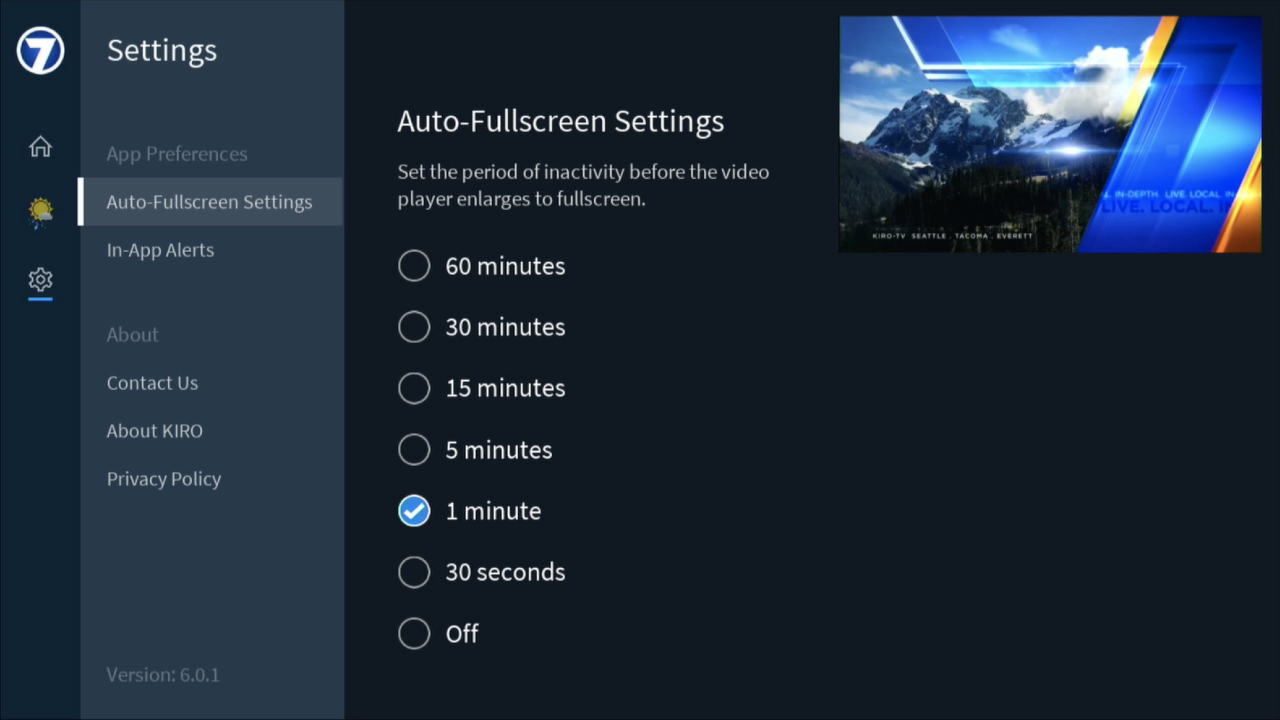Select the 60 minutes radio option
Screen dimensions: 1280x720
414,266
